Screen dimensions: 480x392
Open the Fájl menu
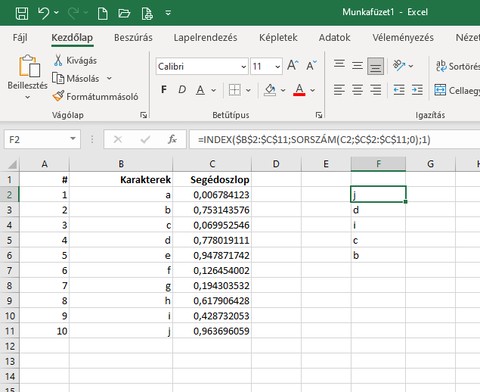coord(20,37)
